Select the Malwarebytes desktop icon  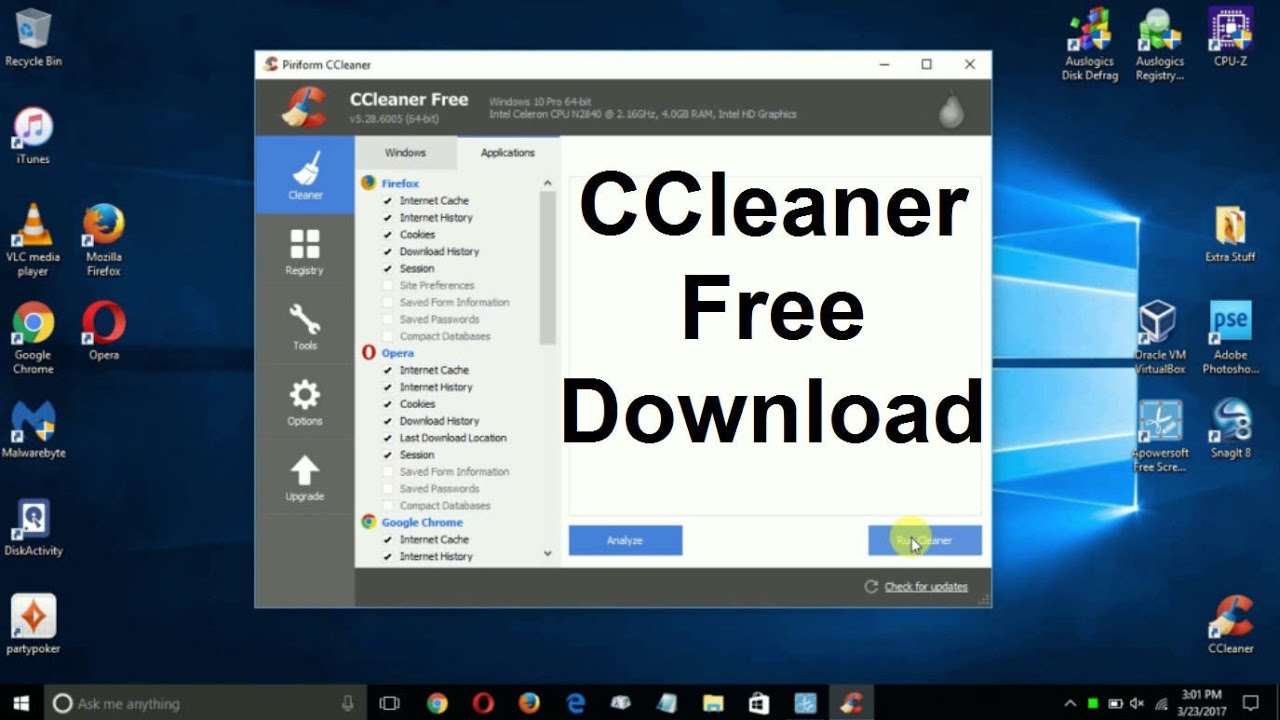[x=33, y=430]
